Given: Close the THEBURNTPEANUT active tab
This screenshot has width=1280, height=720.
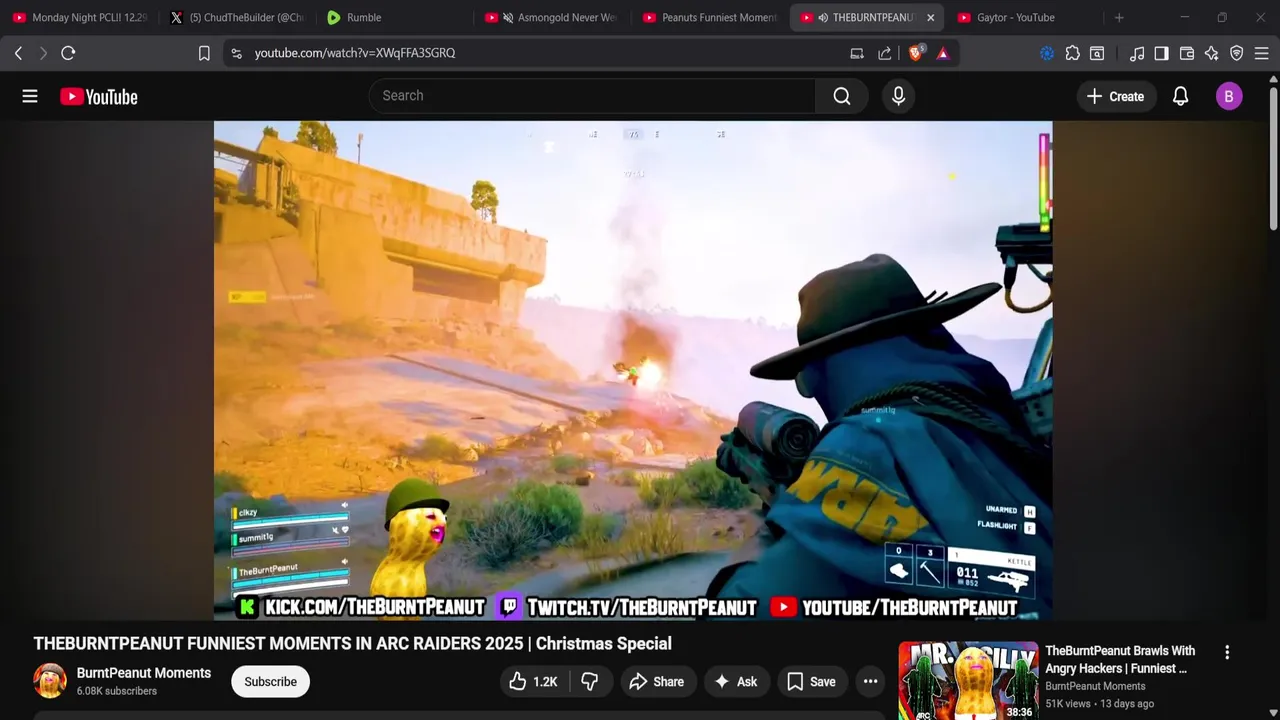Looking at the screenshot, I should [x=930, y=17].
